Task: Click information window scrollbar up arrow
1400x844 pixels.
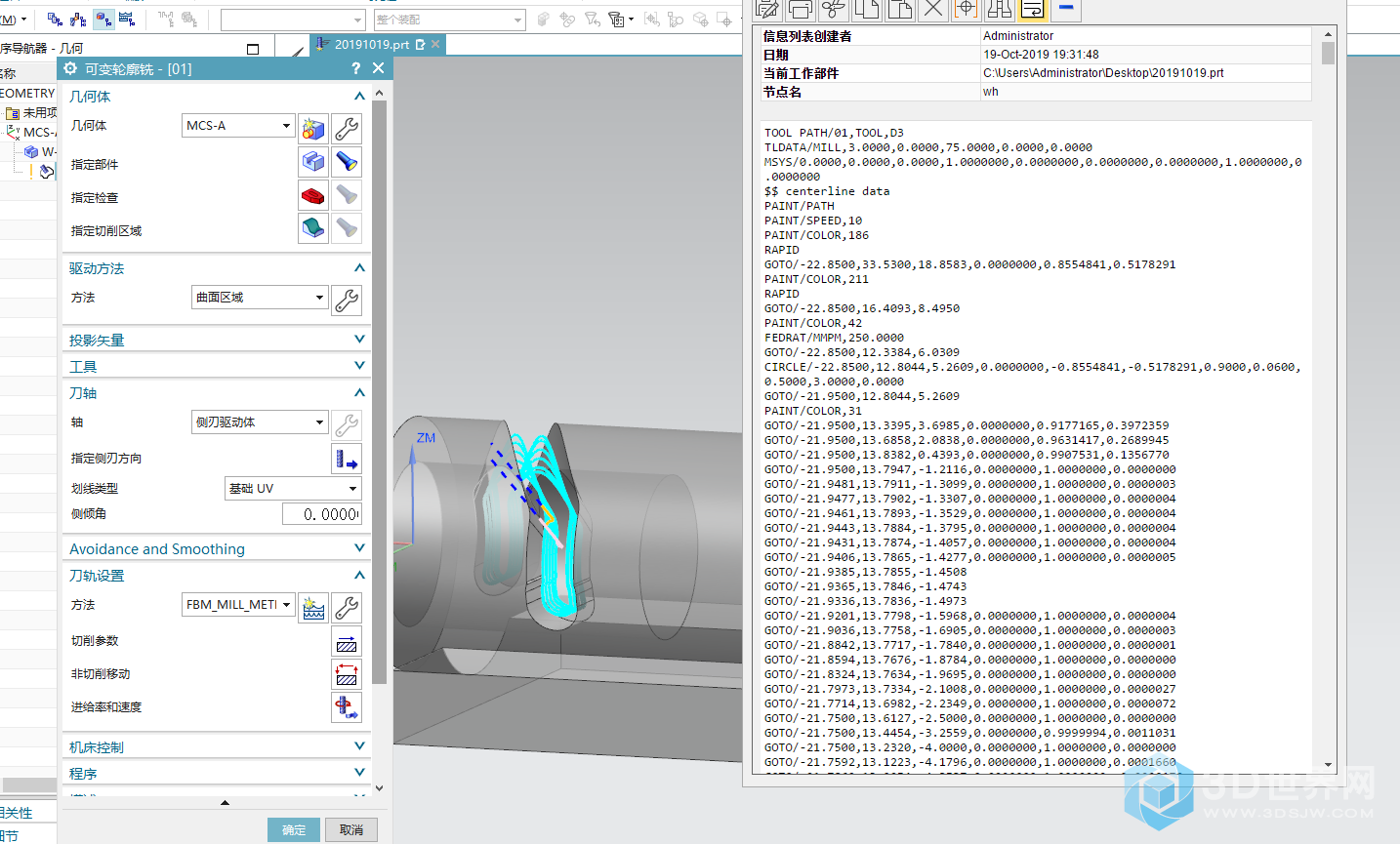Action: [1328, 33]
